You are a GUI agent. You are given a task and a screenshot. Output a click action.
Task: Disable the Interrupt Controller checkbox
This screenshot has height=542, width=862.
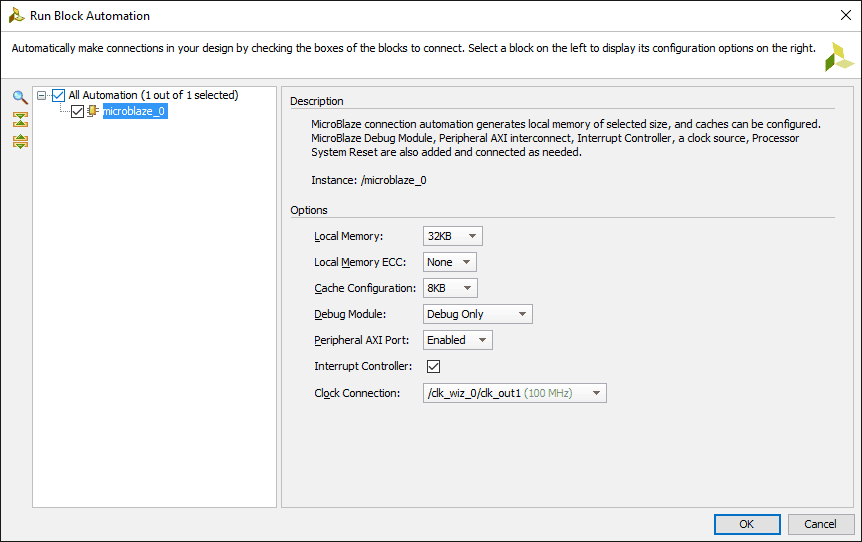[x=434, y=366]
